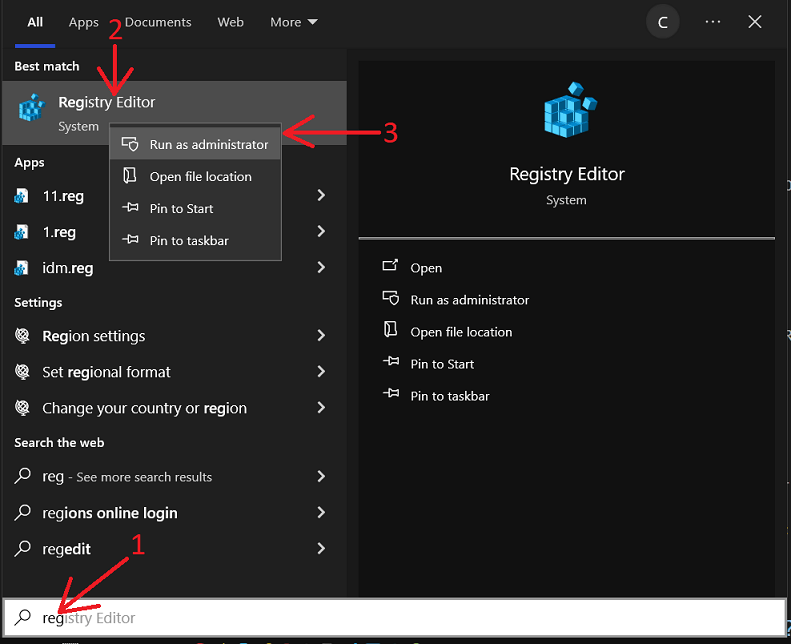Click the Open icon in the preview pane
791x644 pixels.
coord(390,265)
